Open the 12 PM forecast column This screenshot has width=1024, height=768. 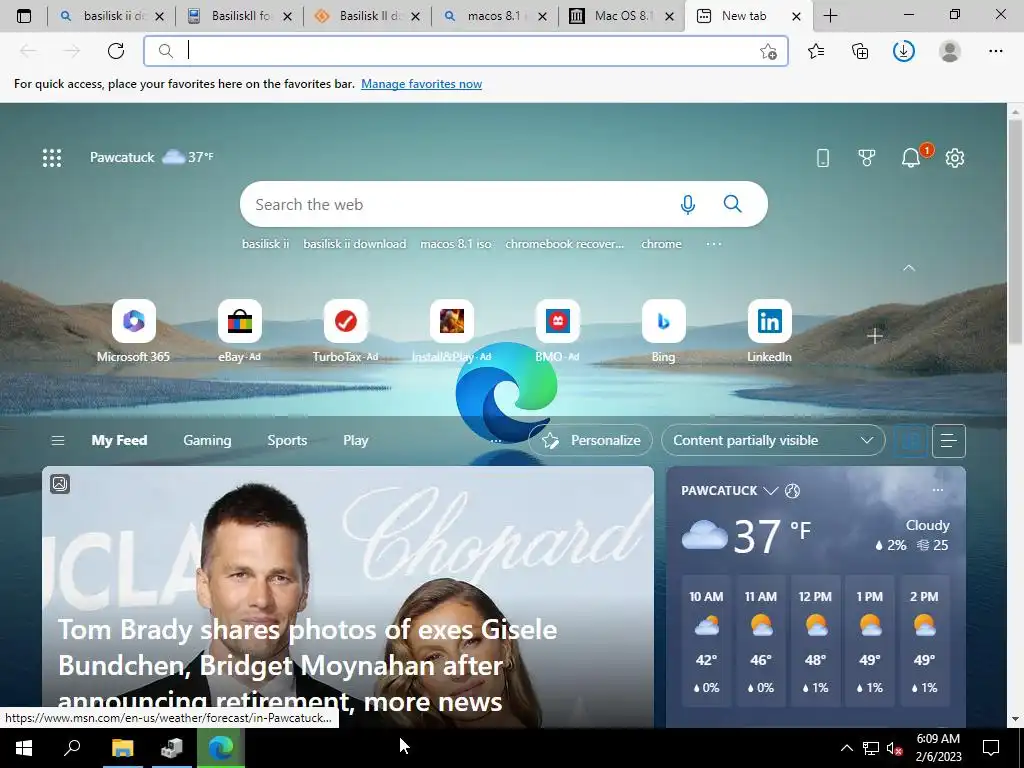815,642
